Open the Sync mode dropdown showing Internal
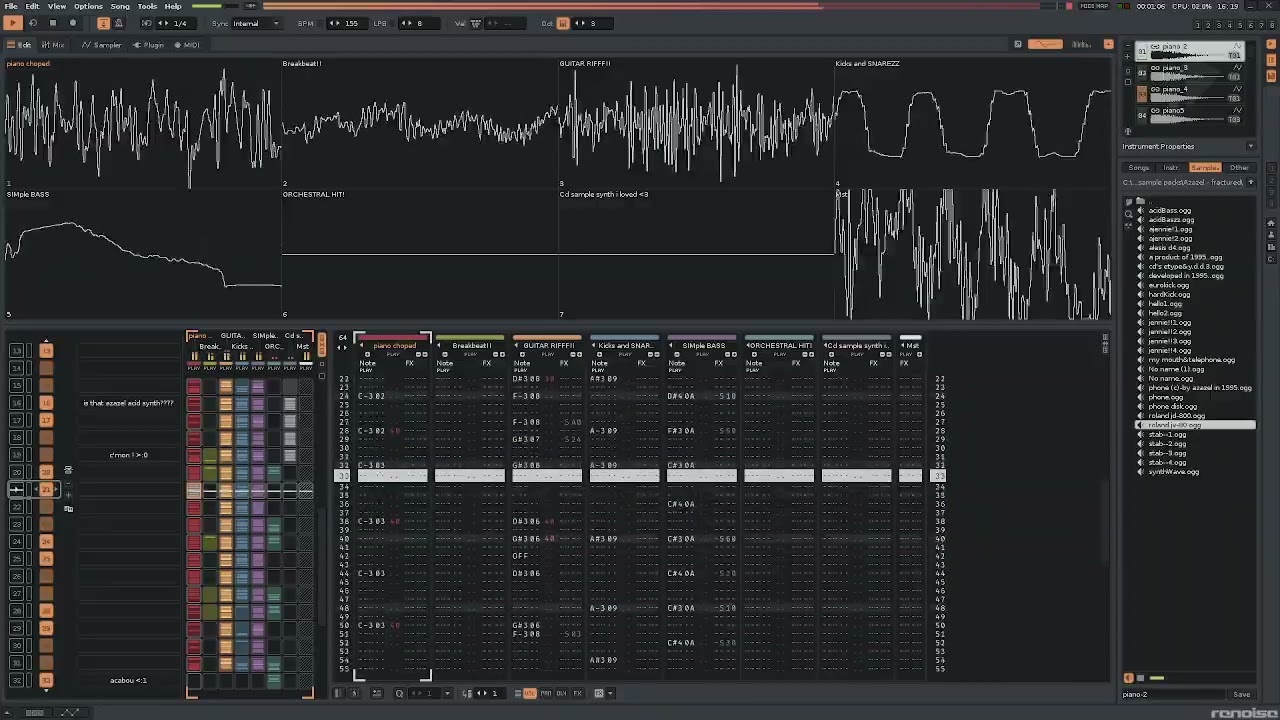This screenshot has height=720, width=1280. pyautogui.click(x=256, y=23)
